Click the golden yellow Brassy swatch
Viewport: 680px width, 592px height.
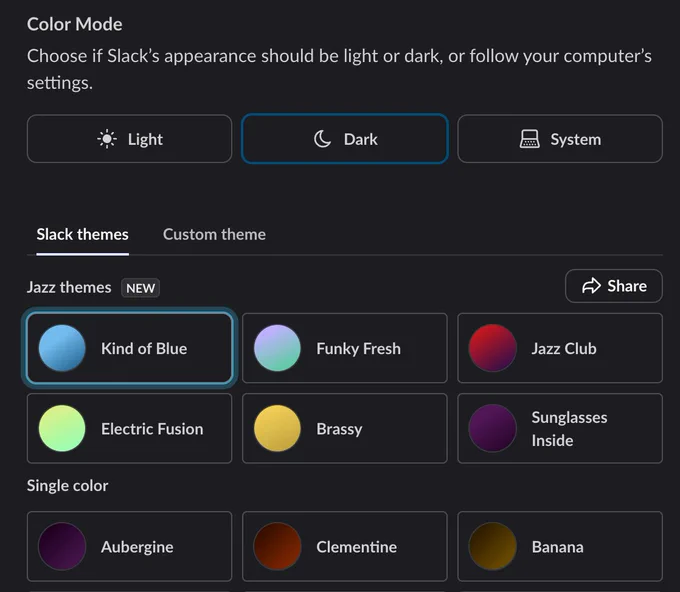tap(277, 428)
